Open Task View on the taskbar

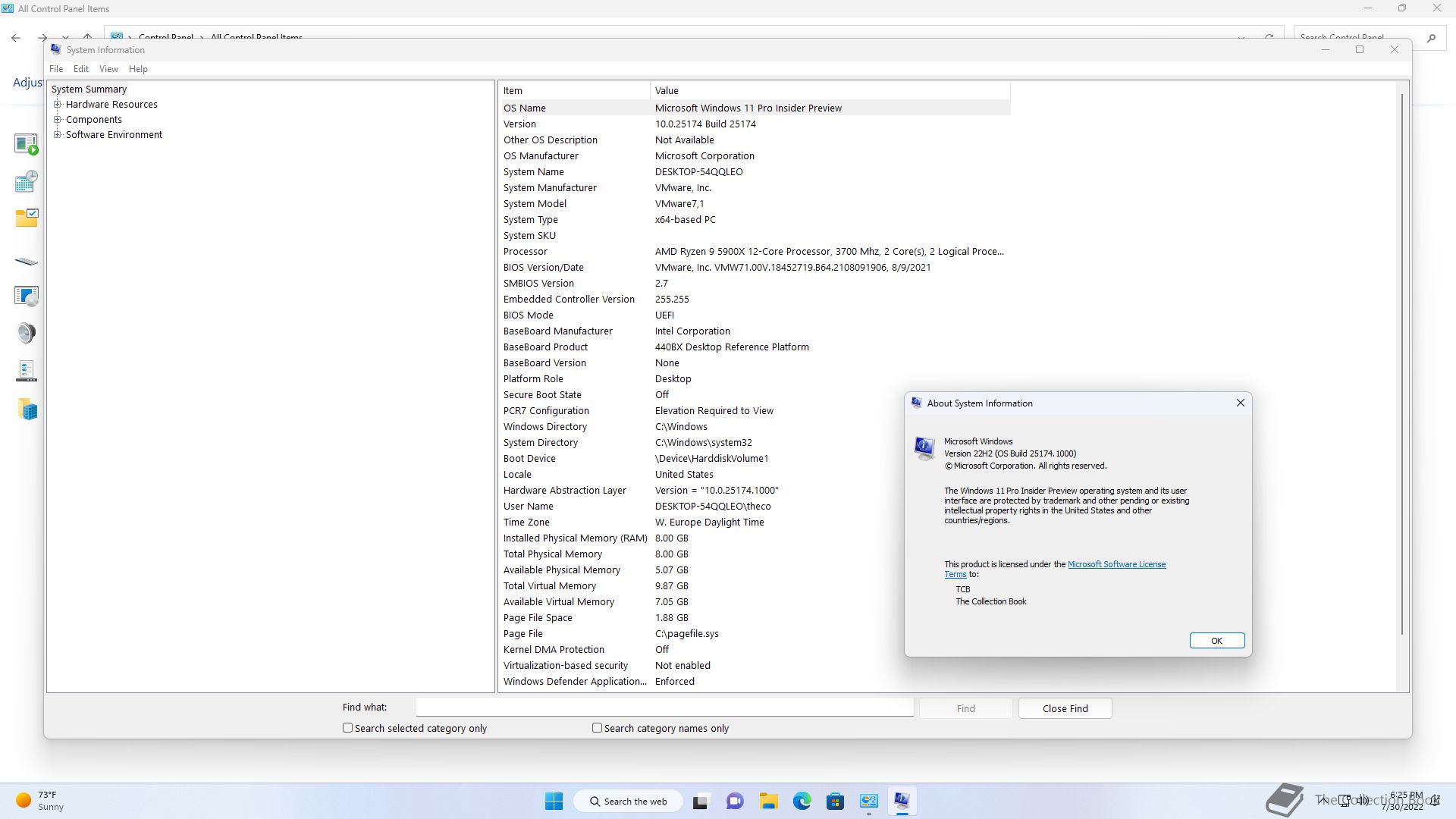point(701,801)
